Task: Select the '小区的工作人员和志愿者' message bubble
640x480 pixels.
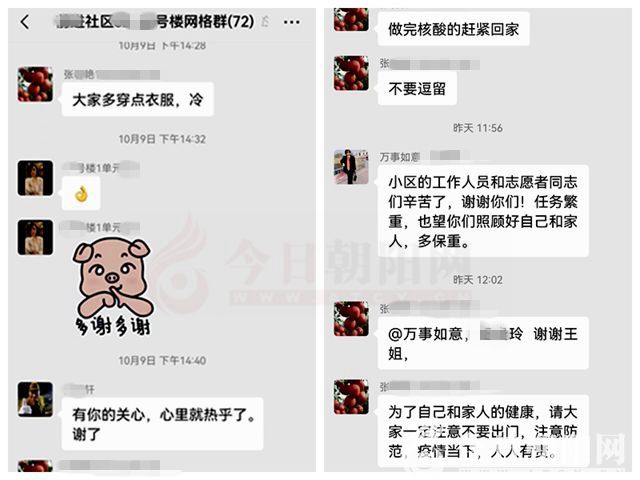Action: (483, 211)
